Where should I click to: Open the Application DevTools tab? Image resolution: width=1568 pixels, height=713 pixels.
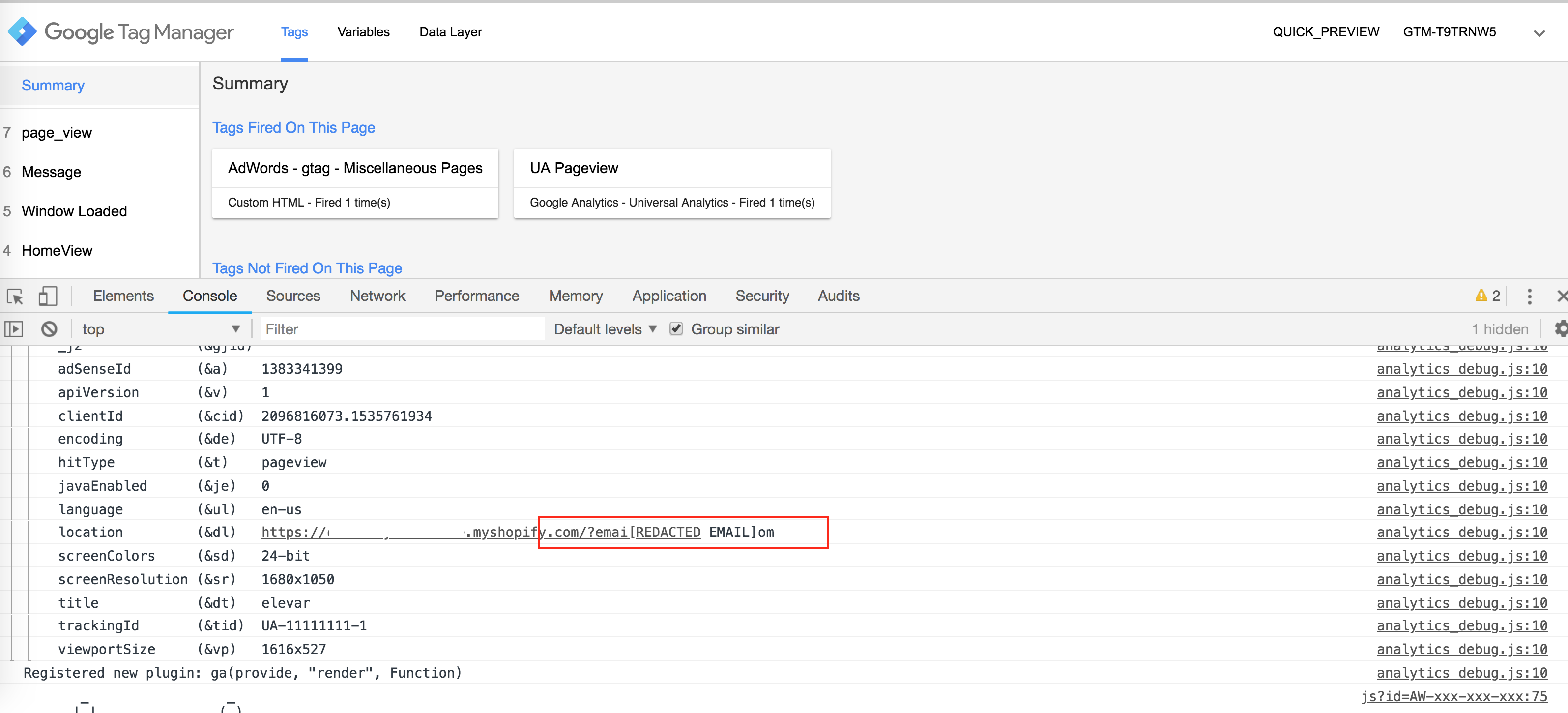pyautogui.click(x=669, y=296)
